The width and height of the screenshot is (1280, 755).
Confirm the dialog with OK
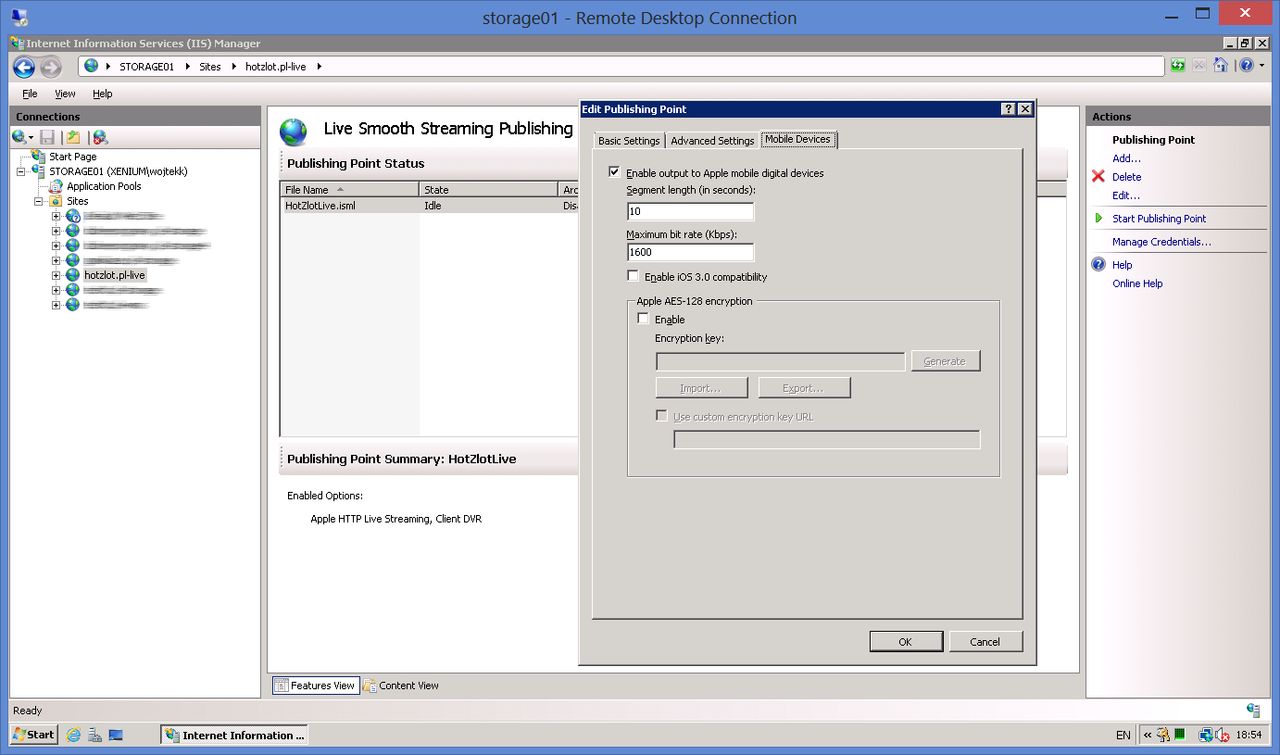click(x=905, y=642)
